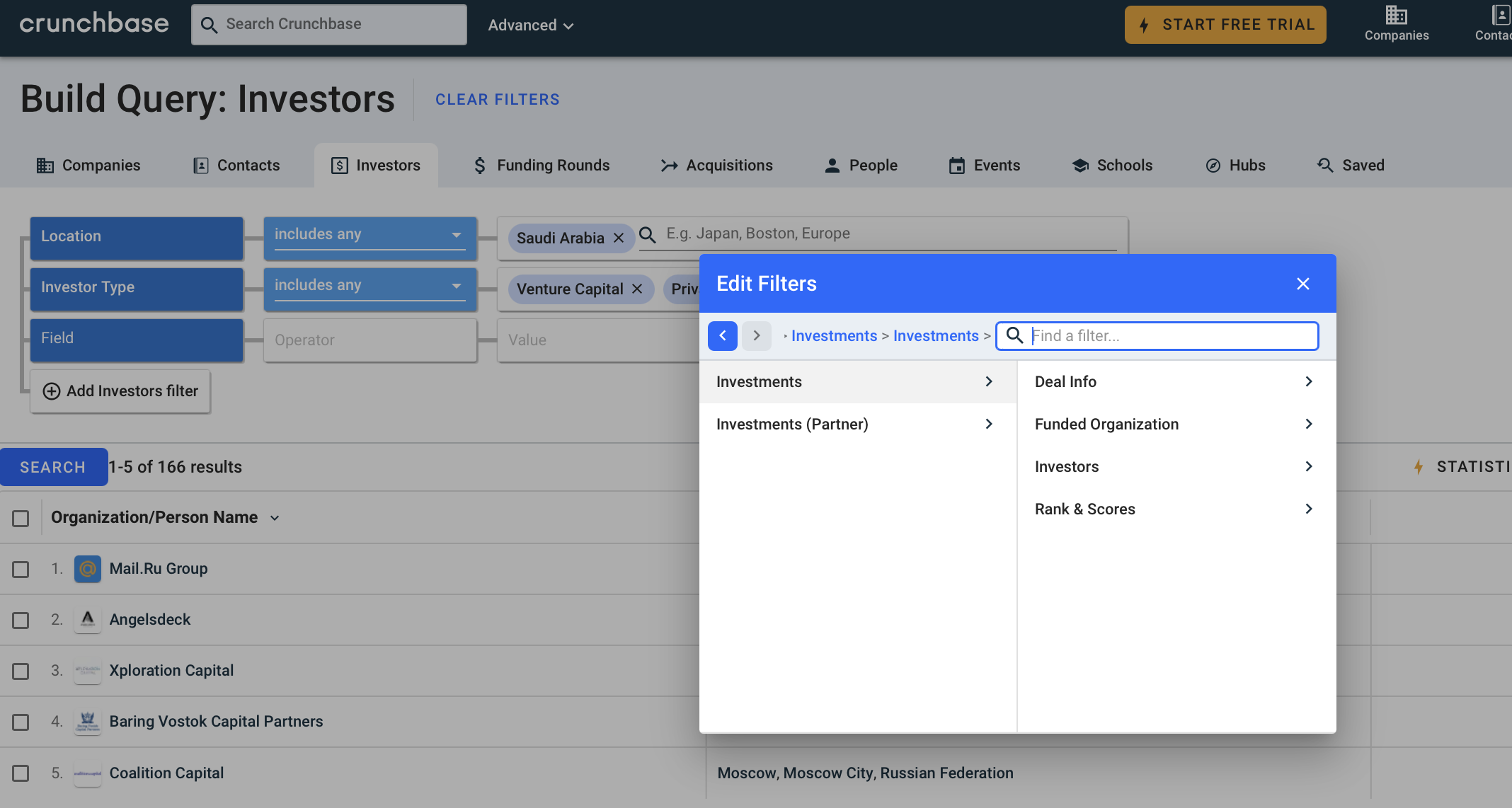Click the Clear Filters link
Image resolution: width=1512 pixels, height=808 pixels.
coord(497,100)
